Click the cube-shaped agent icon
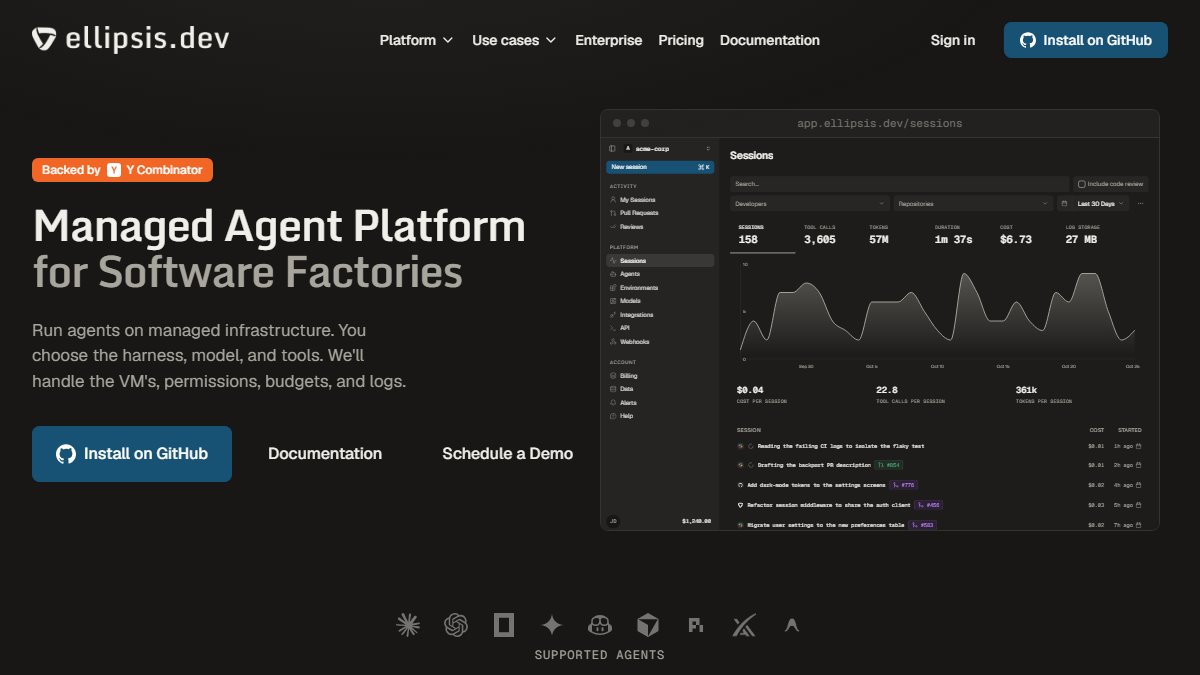The image size is (1200, 675). [x=648, y=625]
